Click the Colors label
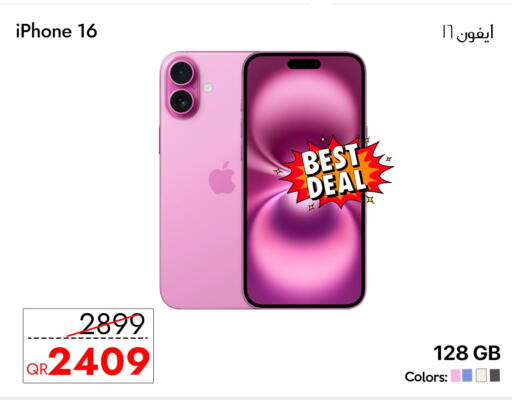Image resolution: width=512 pixels, height=400 pixels. point(426,377)
